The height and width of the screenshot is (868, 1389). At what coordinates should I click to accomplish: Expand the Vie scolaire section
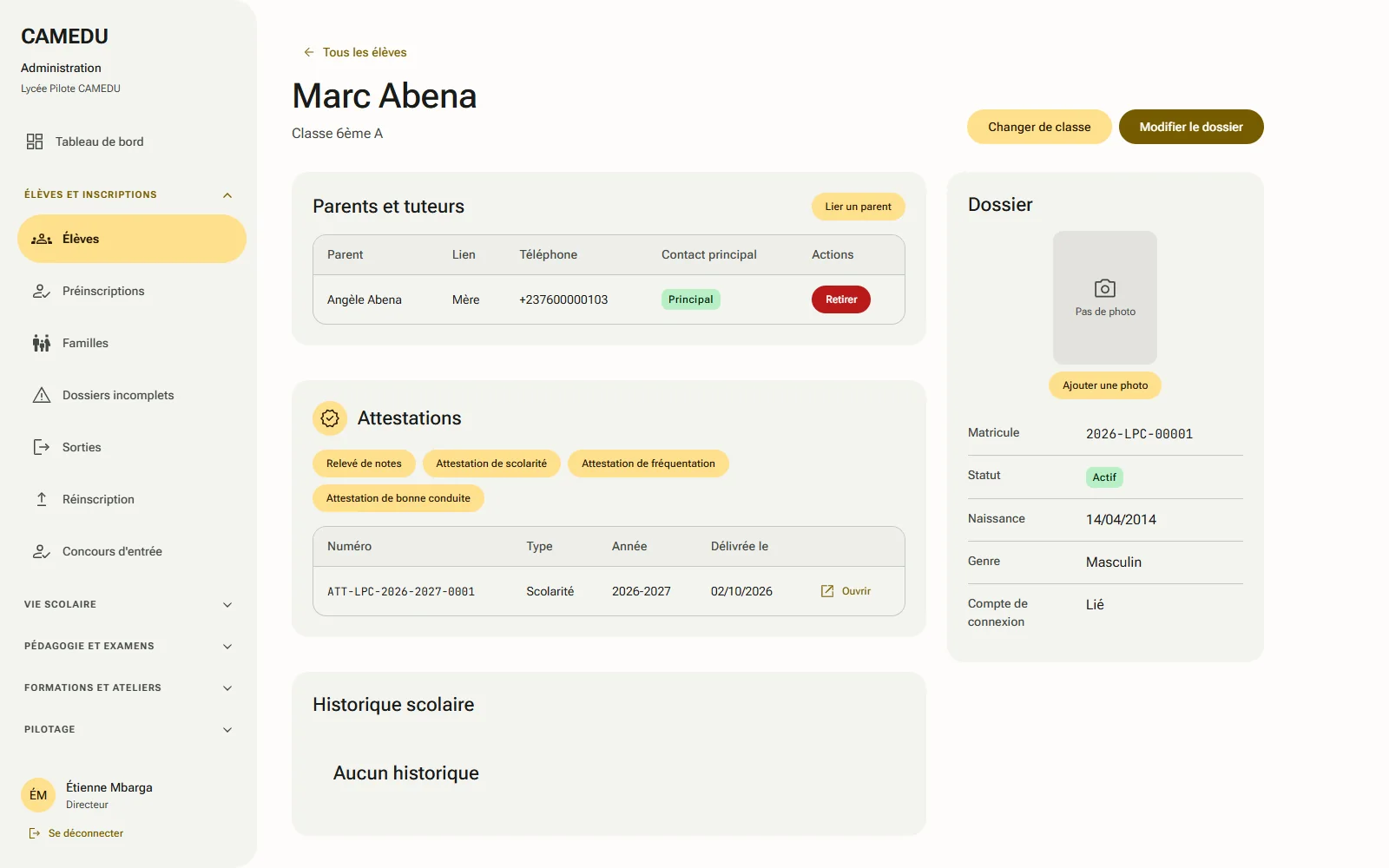[227, 605]
